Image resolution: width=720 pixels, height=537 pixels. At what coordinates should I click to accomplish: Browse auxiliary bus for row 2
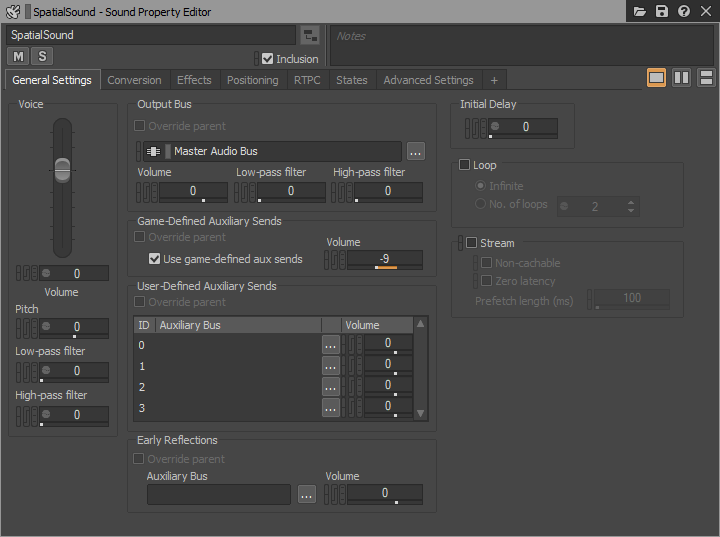pyautogui.click(x=331, y=387)
